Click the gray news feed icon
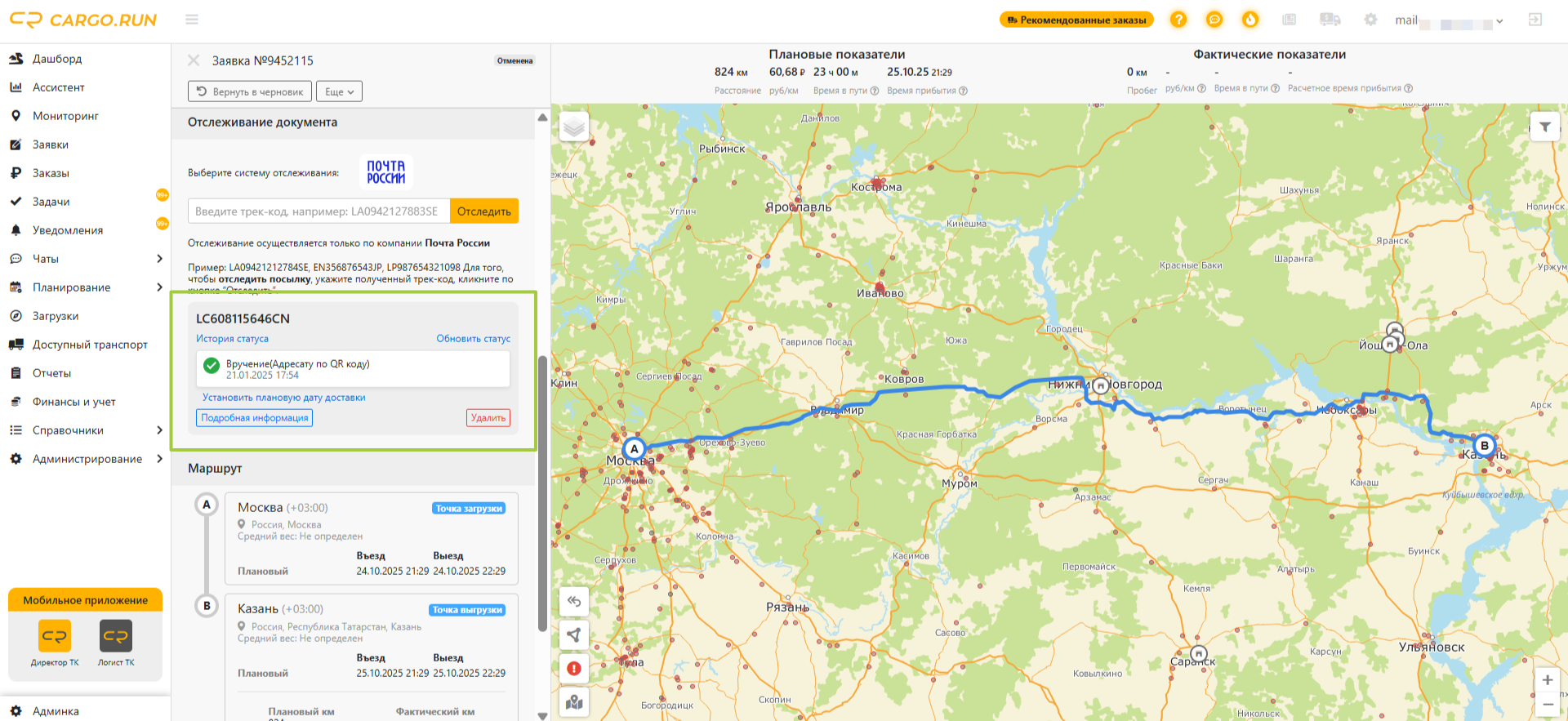1568x721 pixels. coord(1290,20)
